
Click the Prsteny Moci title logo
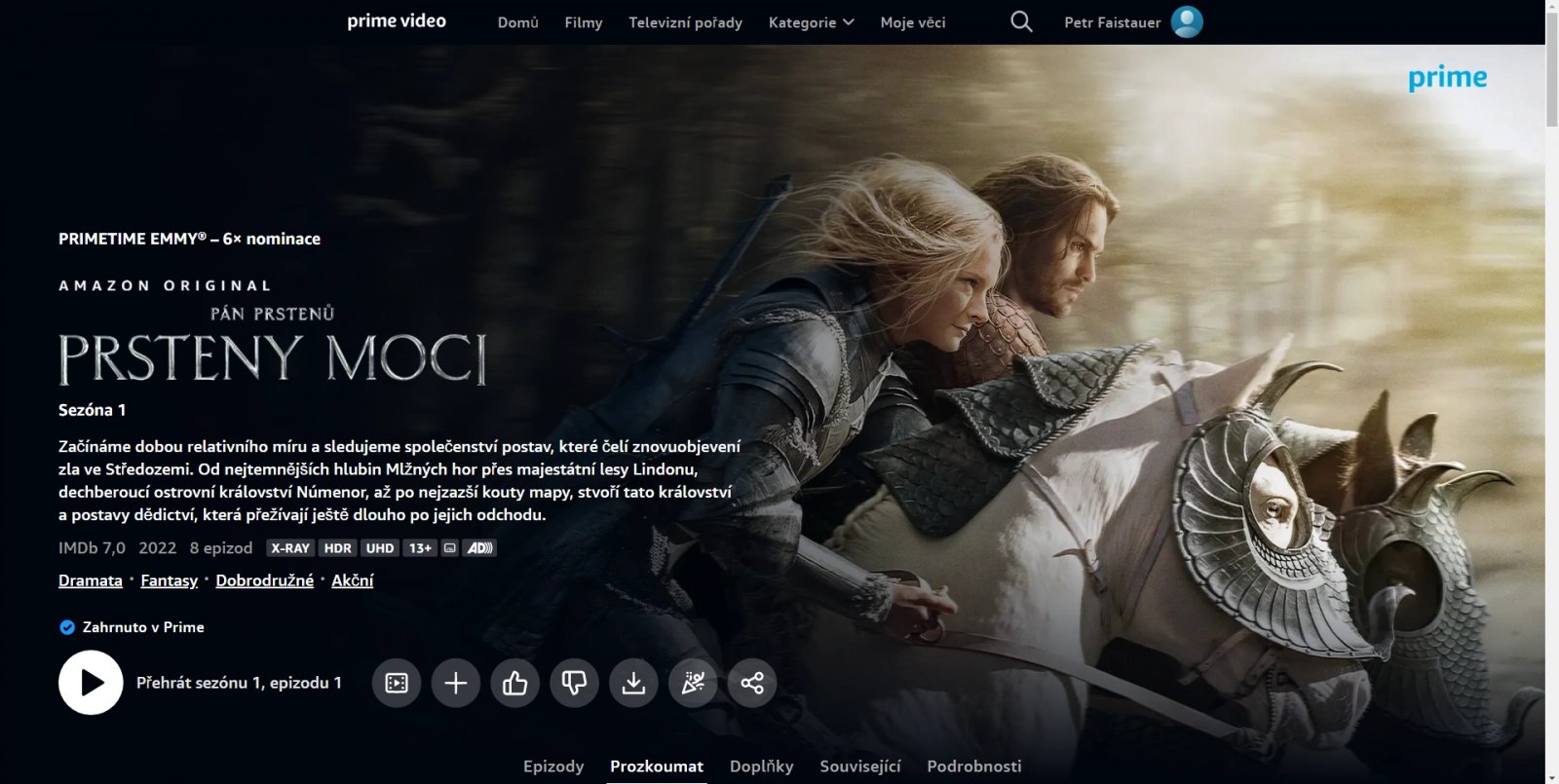[273, 346]
